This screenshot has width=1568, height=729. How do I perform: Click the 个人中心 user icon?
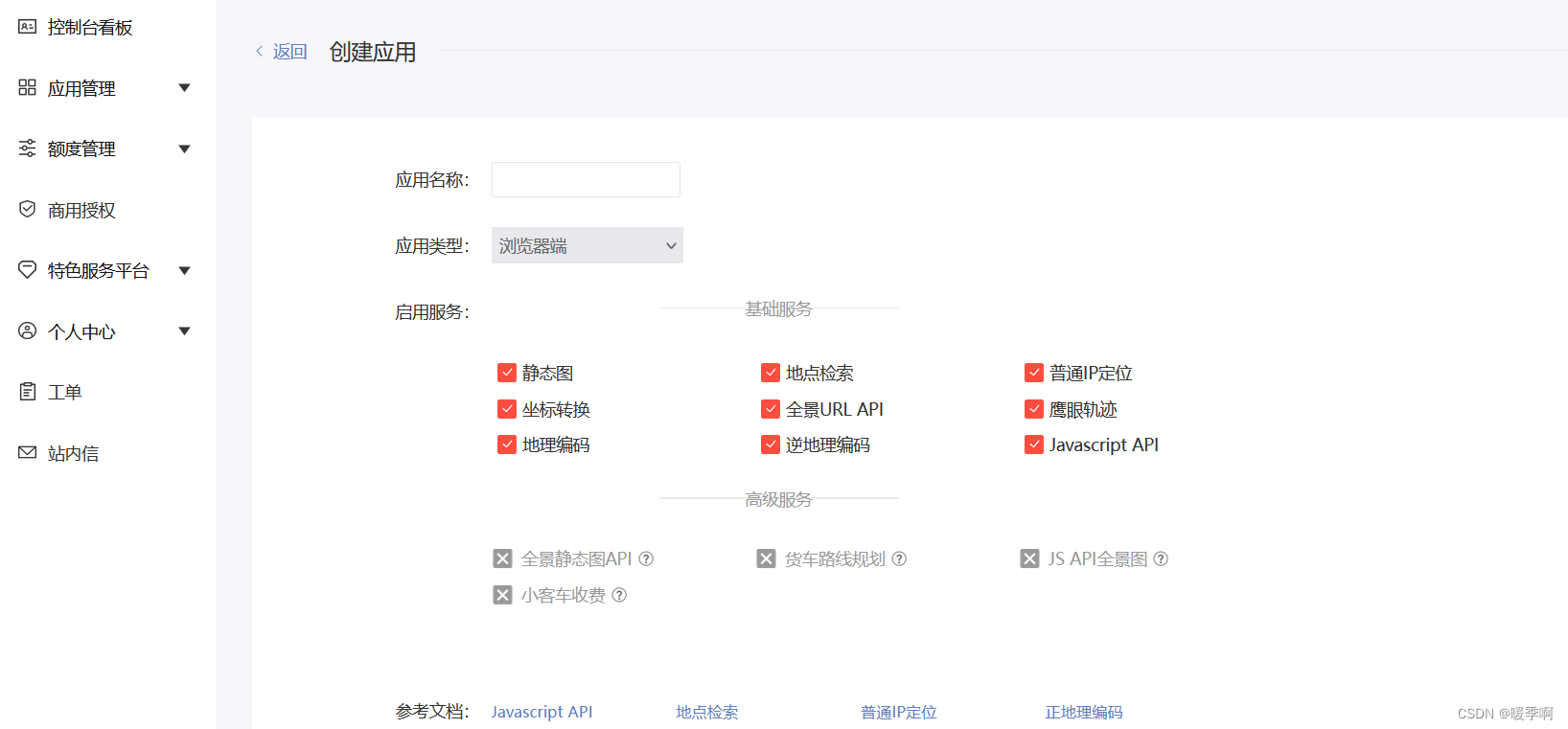tap(27, 330)
